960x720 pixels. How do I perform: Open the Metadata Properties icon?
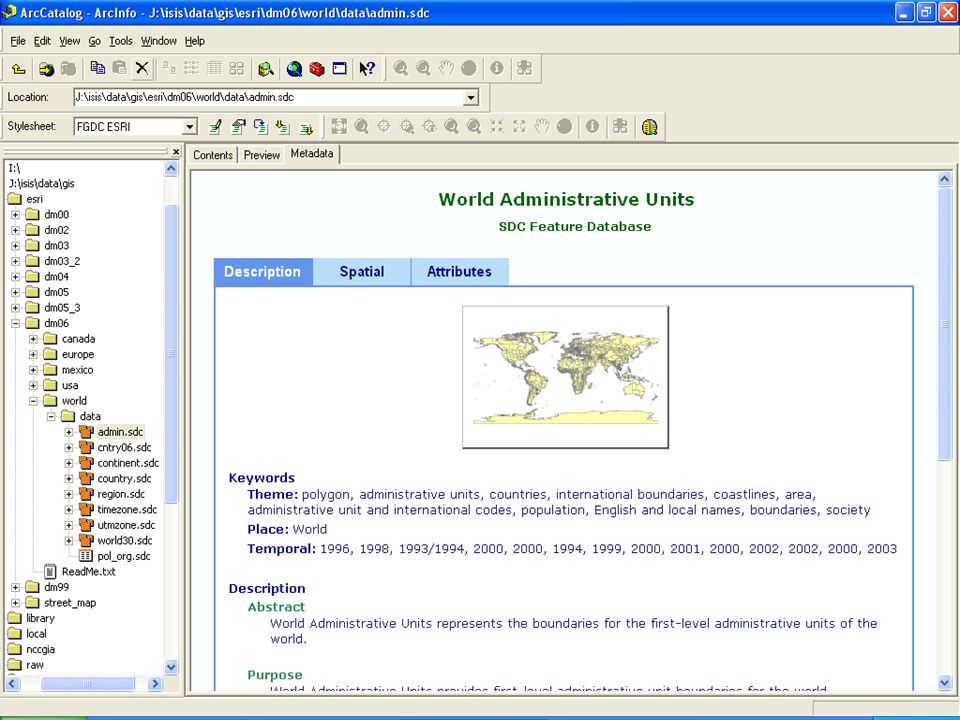click(238, 127)
